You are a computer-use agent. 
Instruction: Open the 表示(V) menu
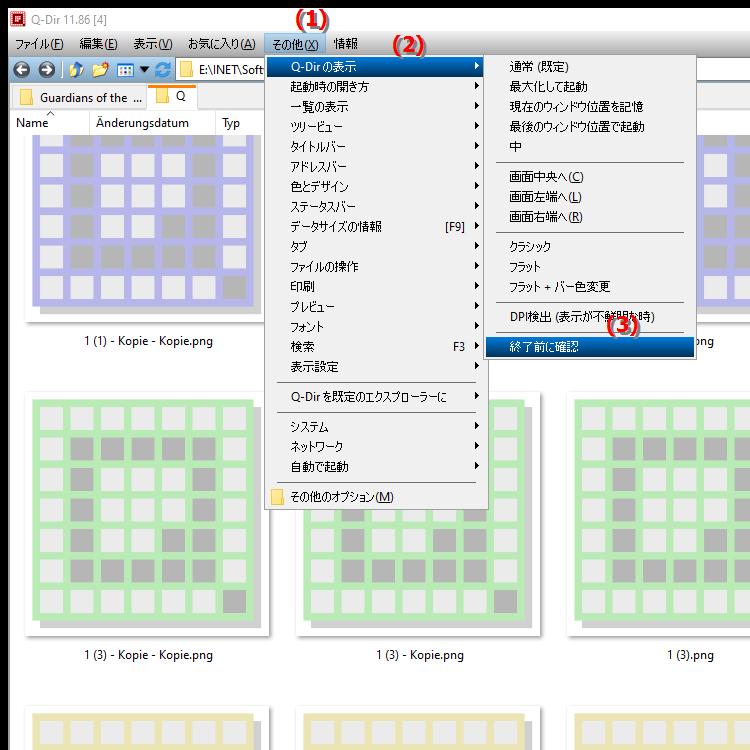[153, 44]
